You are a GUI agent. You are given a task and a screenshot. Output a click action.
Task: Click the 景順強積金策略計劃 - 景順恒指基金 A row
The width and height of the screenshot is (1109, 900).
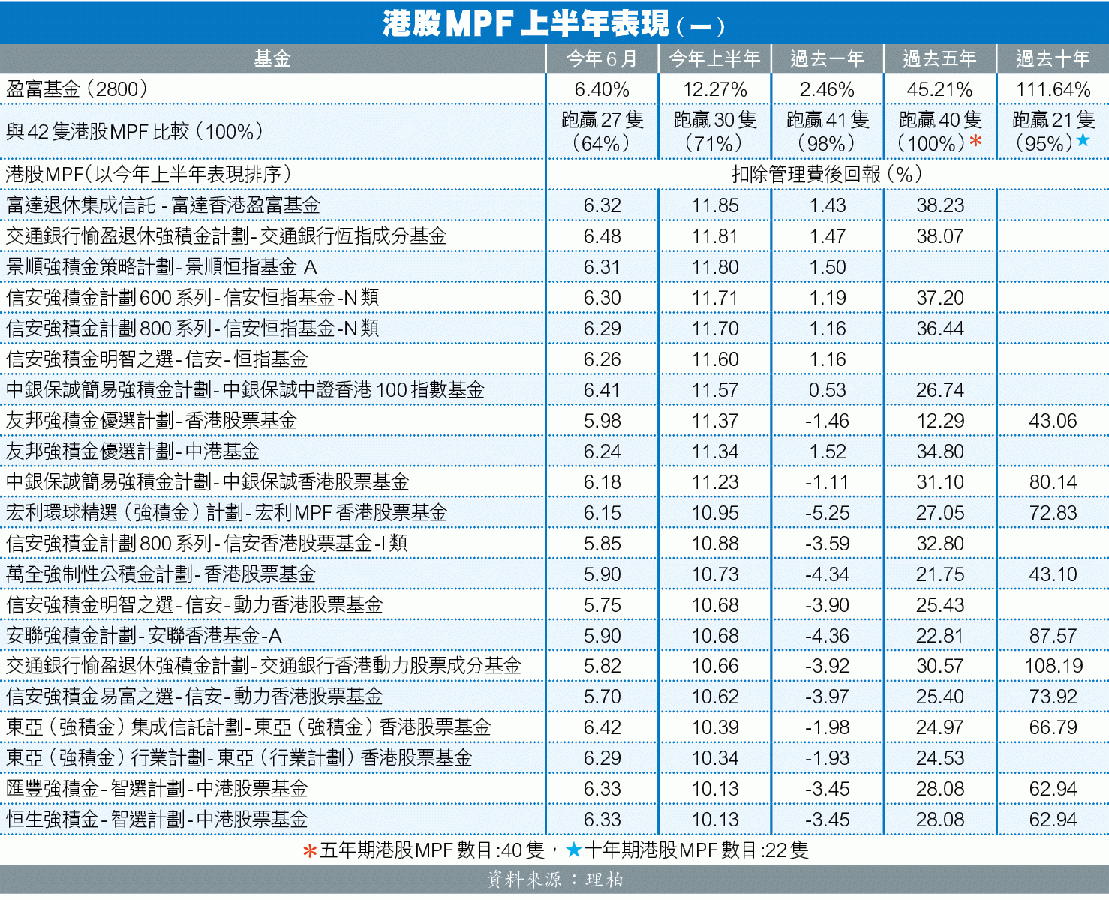coord(161,268)
